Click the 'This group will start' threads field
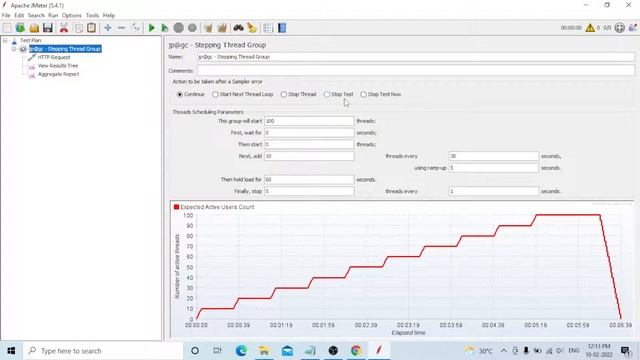The height and width of the screenshot is (360, 640). click(309, 121)
